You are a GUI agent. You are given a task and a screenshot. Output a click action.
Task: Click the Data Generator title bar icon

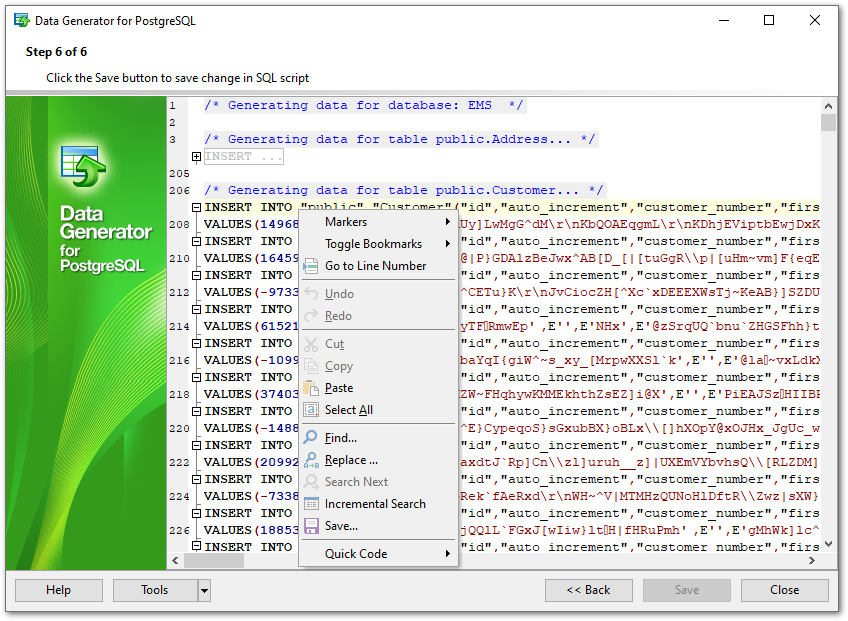(22, 21)
